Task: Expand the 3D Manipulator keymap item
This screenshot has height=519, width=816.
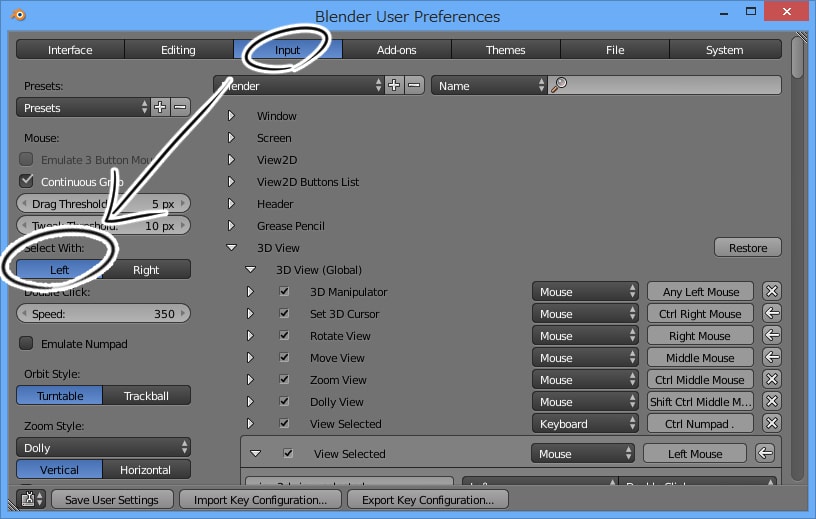Action: point(250,292)
